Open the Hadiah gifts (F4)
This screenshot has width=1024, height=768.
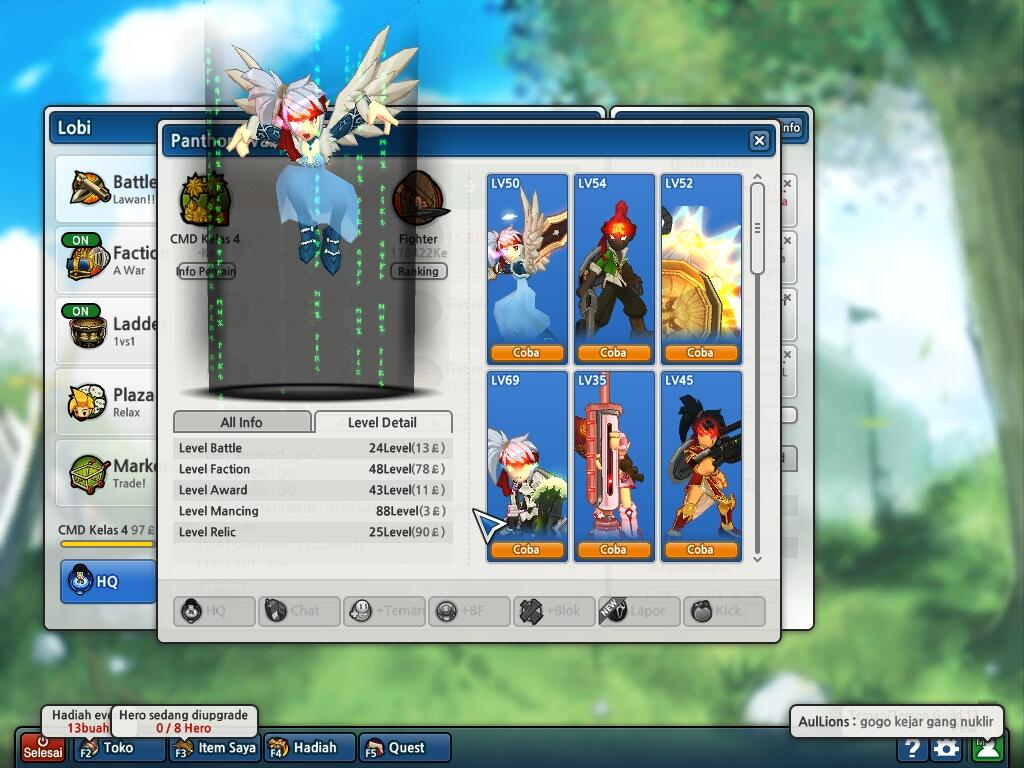pyautogui.click(x=310, y=748)
